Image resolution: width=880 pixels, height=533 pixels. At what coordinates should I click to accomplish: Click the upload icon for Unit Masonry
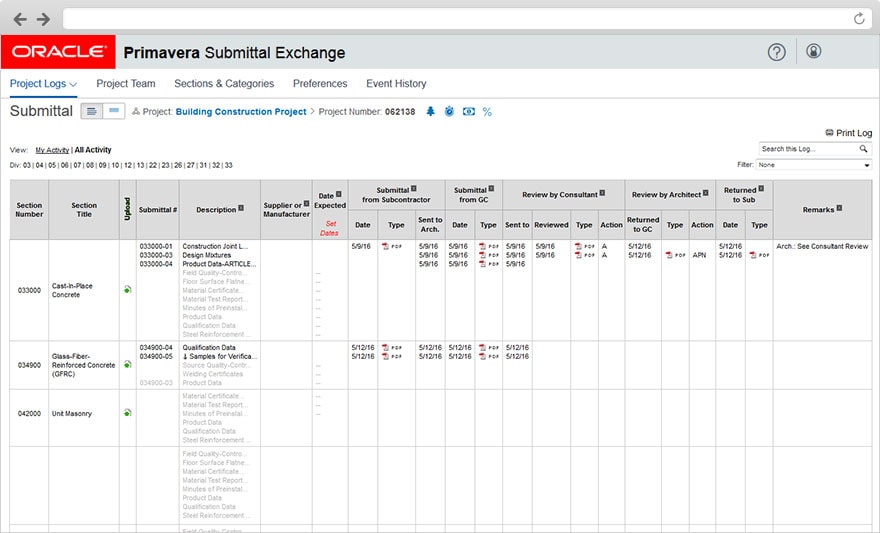click(127, 413)
